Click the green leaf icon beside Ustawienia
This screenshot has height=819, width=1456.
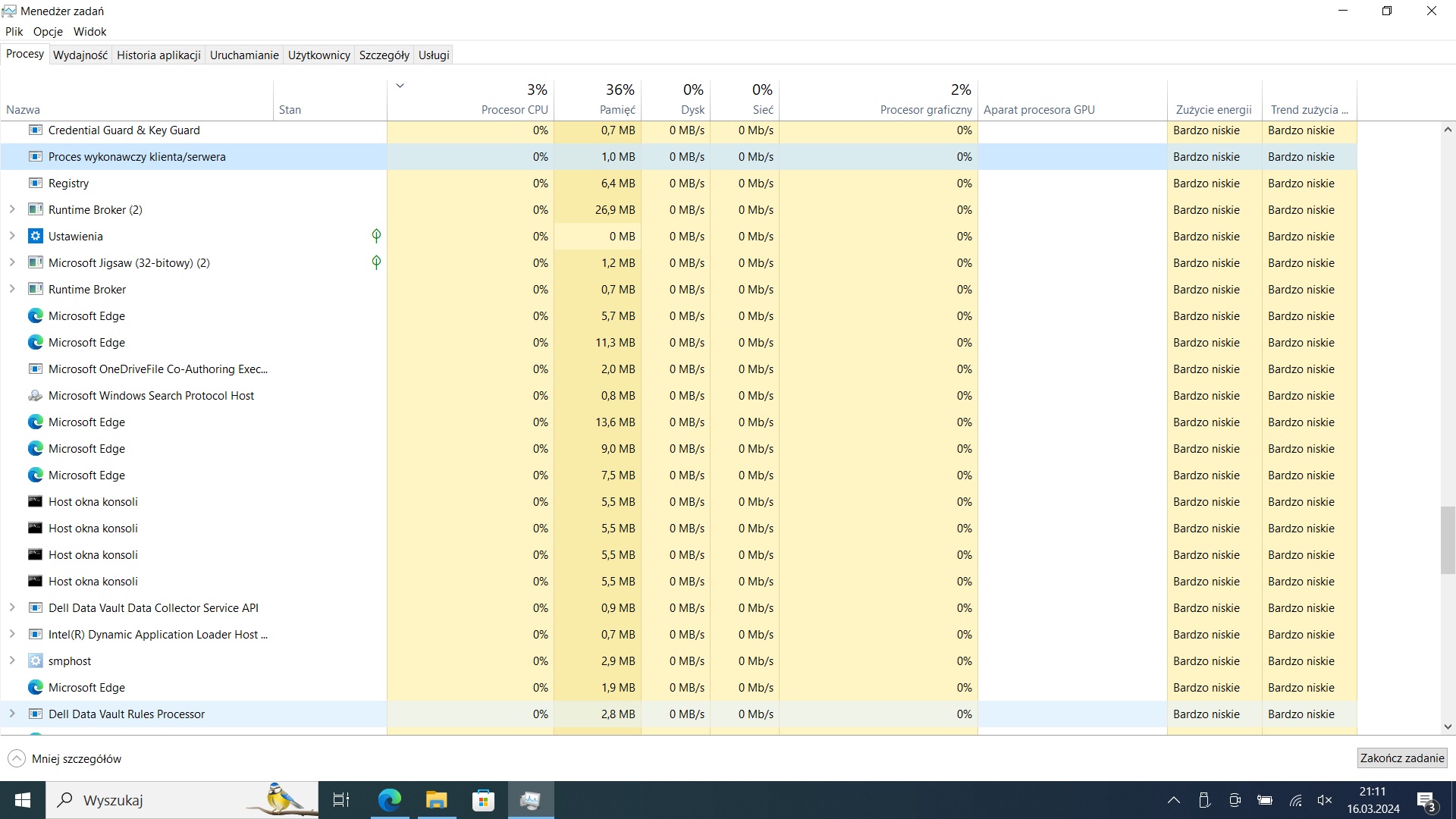point(376,236)
